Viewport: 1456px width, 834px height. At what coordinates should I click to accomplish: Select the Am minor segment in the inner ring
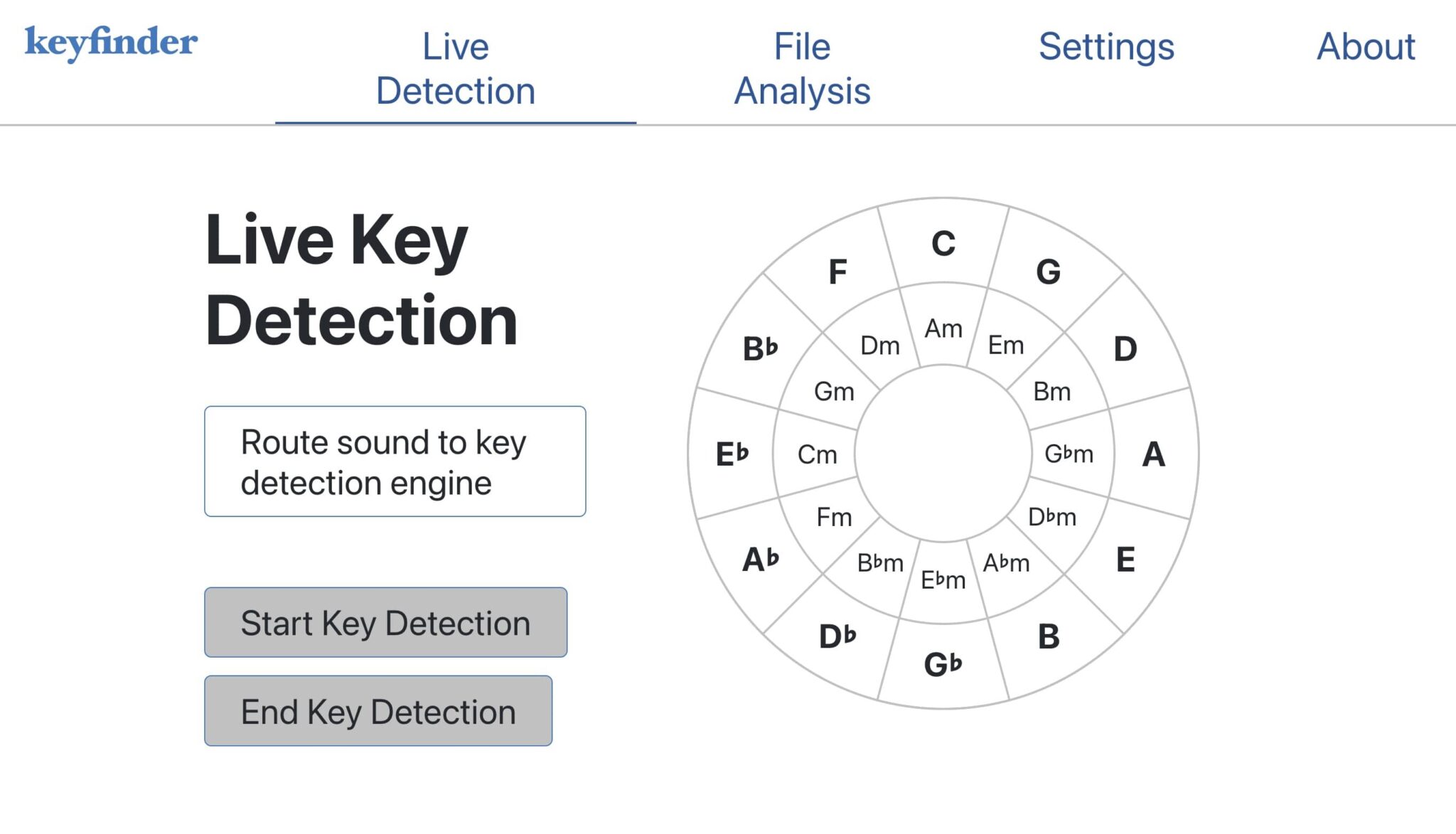tap(942, 328)
